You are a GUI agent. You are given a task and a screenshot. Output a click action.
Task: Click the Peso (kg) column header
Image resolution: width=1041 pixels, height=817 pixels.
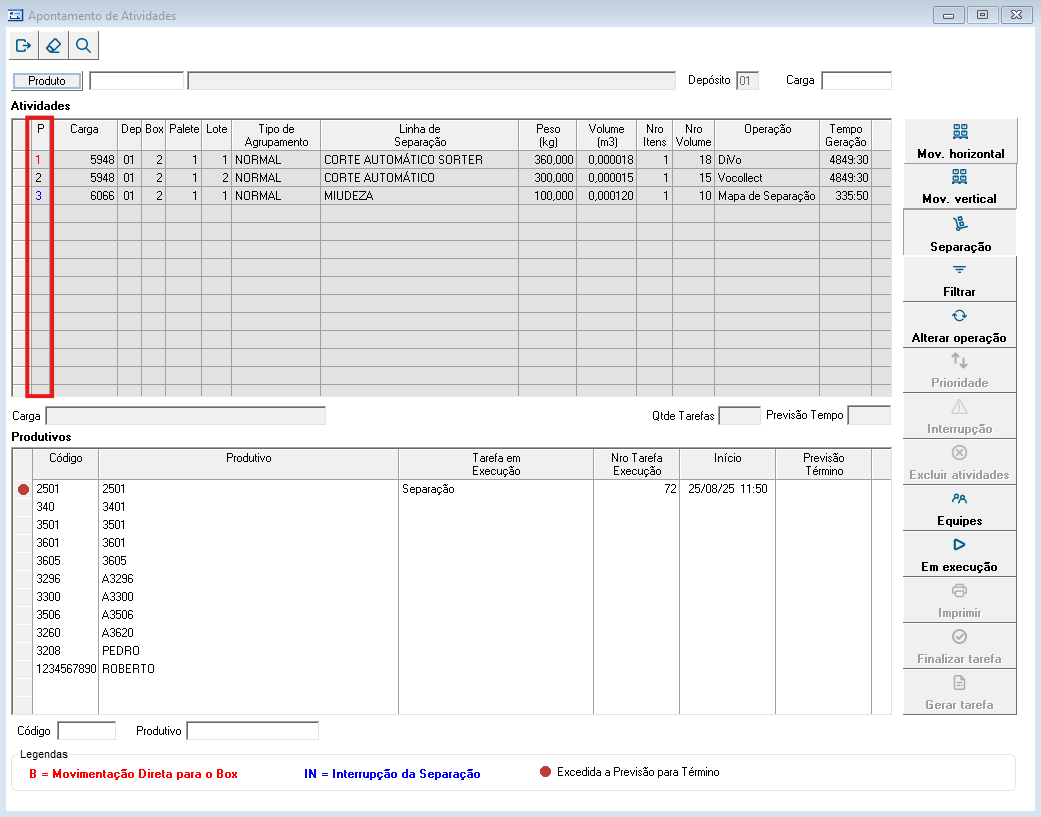[548, 135]
